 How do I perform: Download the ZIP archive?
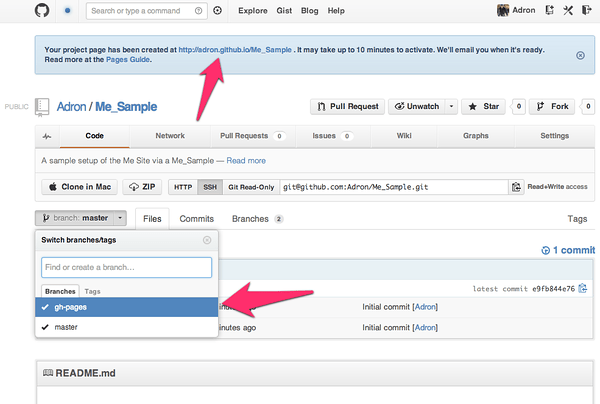click(142, 187)
